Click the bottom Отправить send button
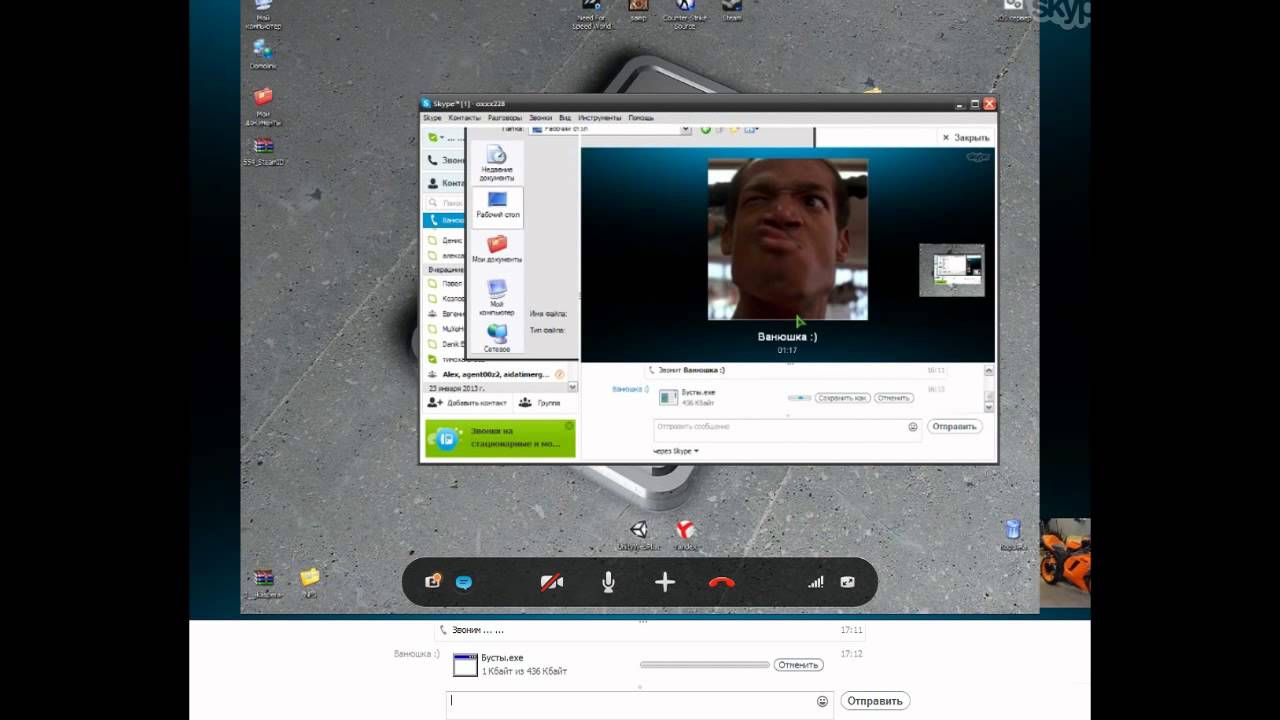This screenshot has width=1280, height=720. pos(875,701)
